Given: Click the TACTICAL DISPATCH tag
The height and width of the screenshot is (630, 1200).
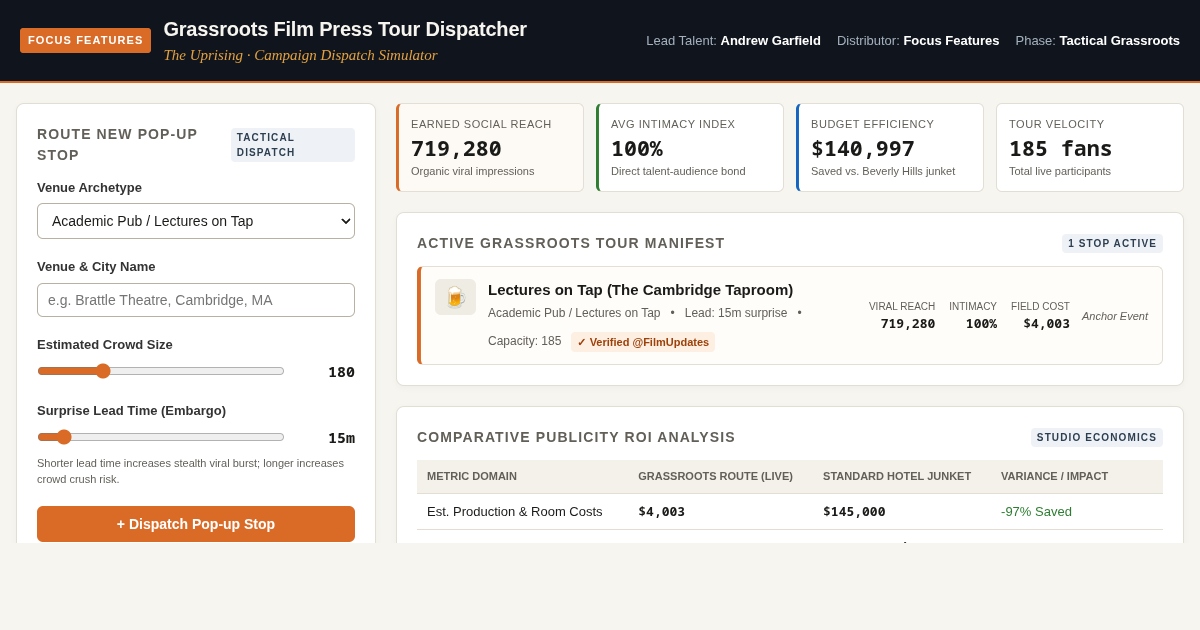Looking at the screenshot, I should [x=293, y=145].
